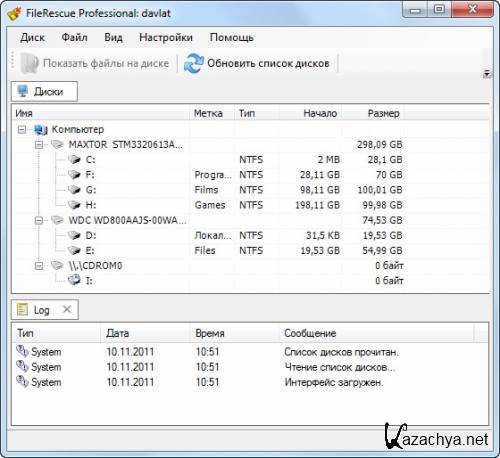The image size is (500, 458).
Task: Click the Чтение список дисков log icon
Action: 22,366
